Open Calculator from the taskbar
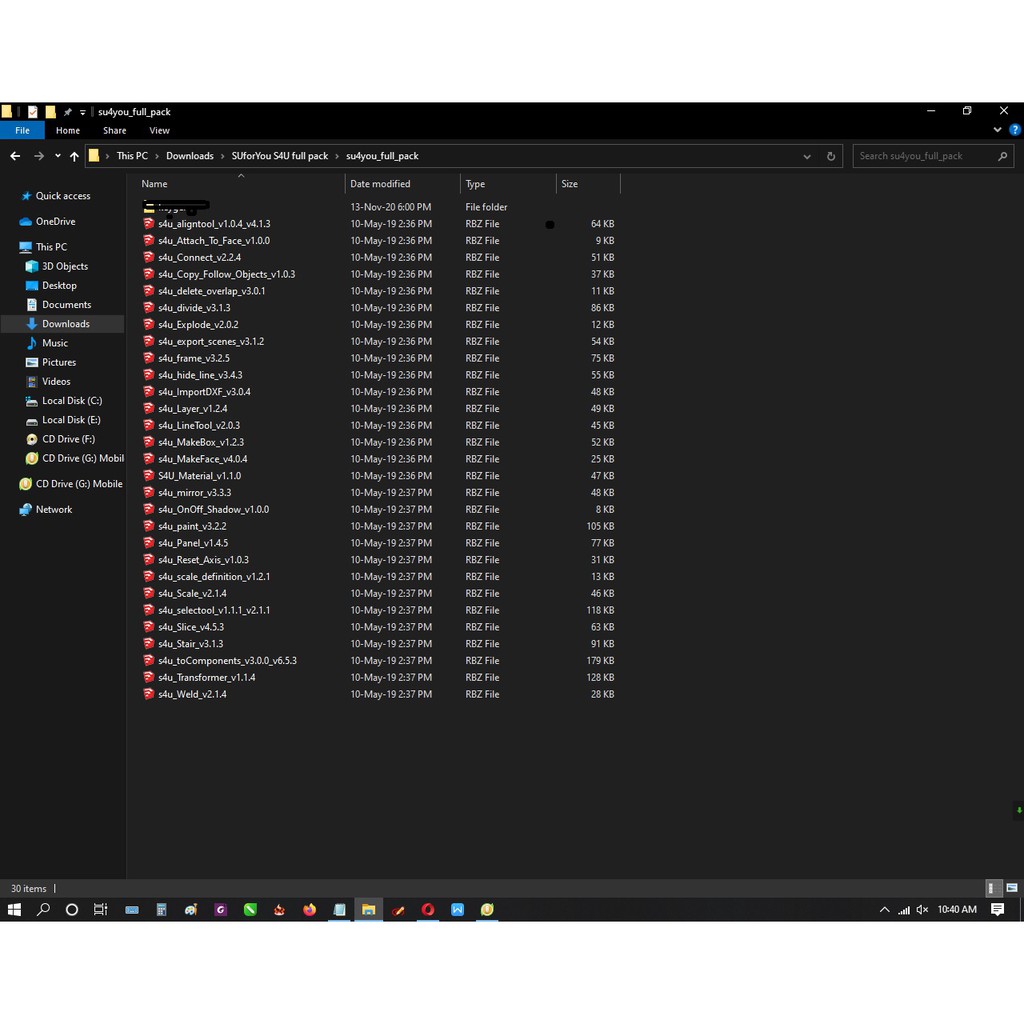The image size is (1024, 1024). (161, 910)
